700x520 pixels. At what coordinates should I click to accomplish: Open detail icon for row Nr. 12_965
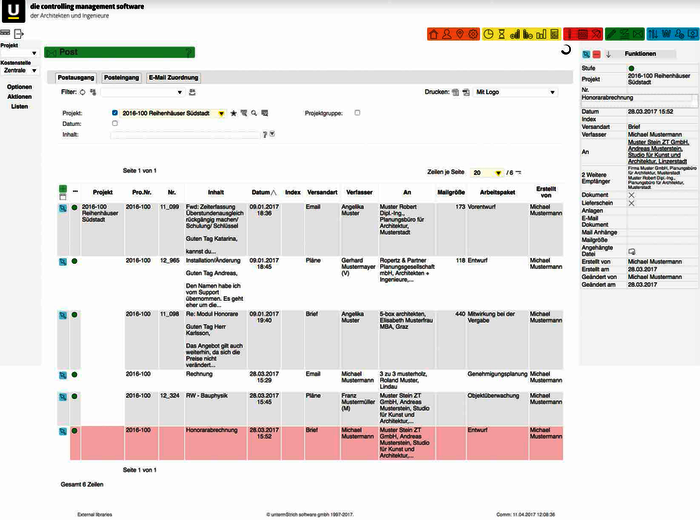point(63,262)
